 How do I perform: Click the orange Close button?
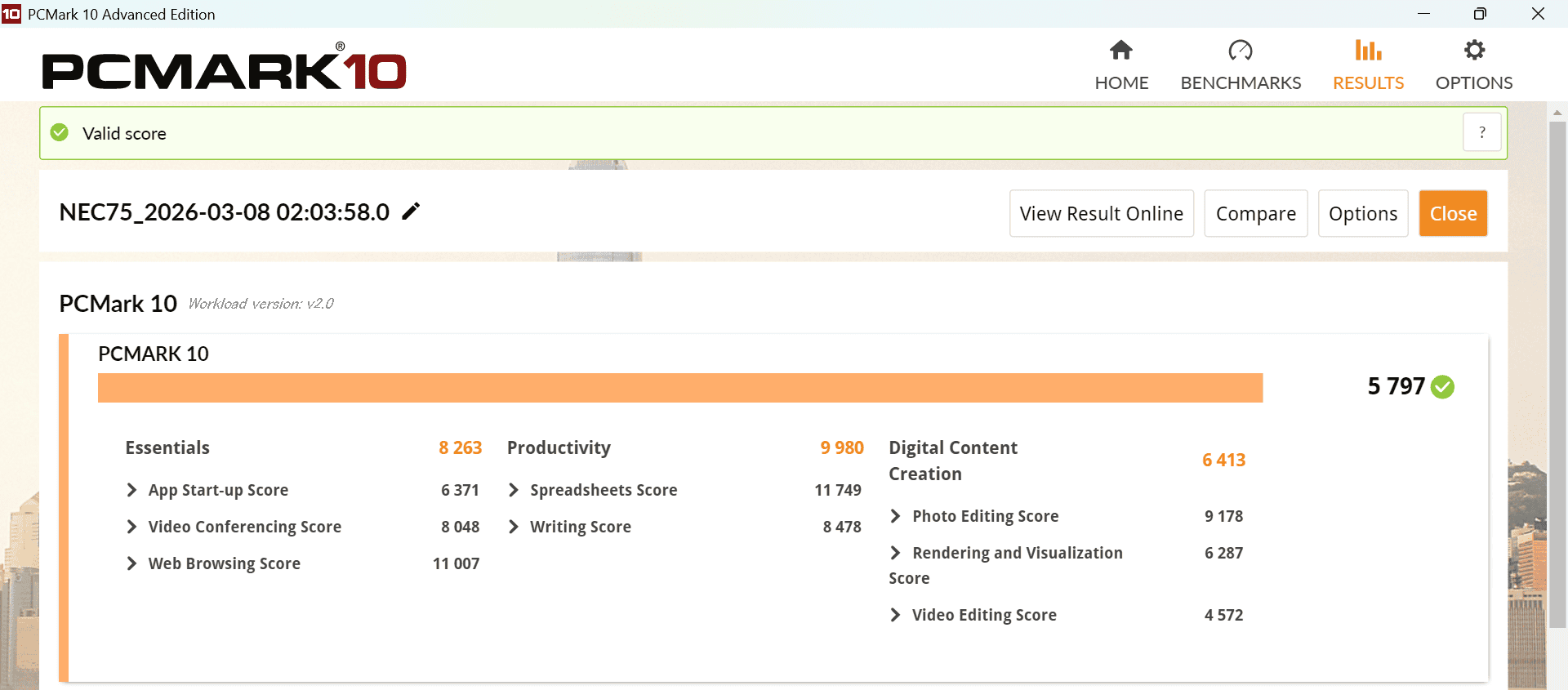[x=1453, y=213]
